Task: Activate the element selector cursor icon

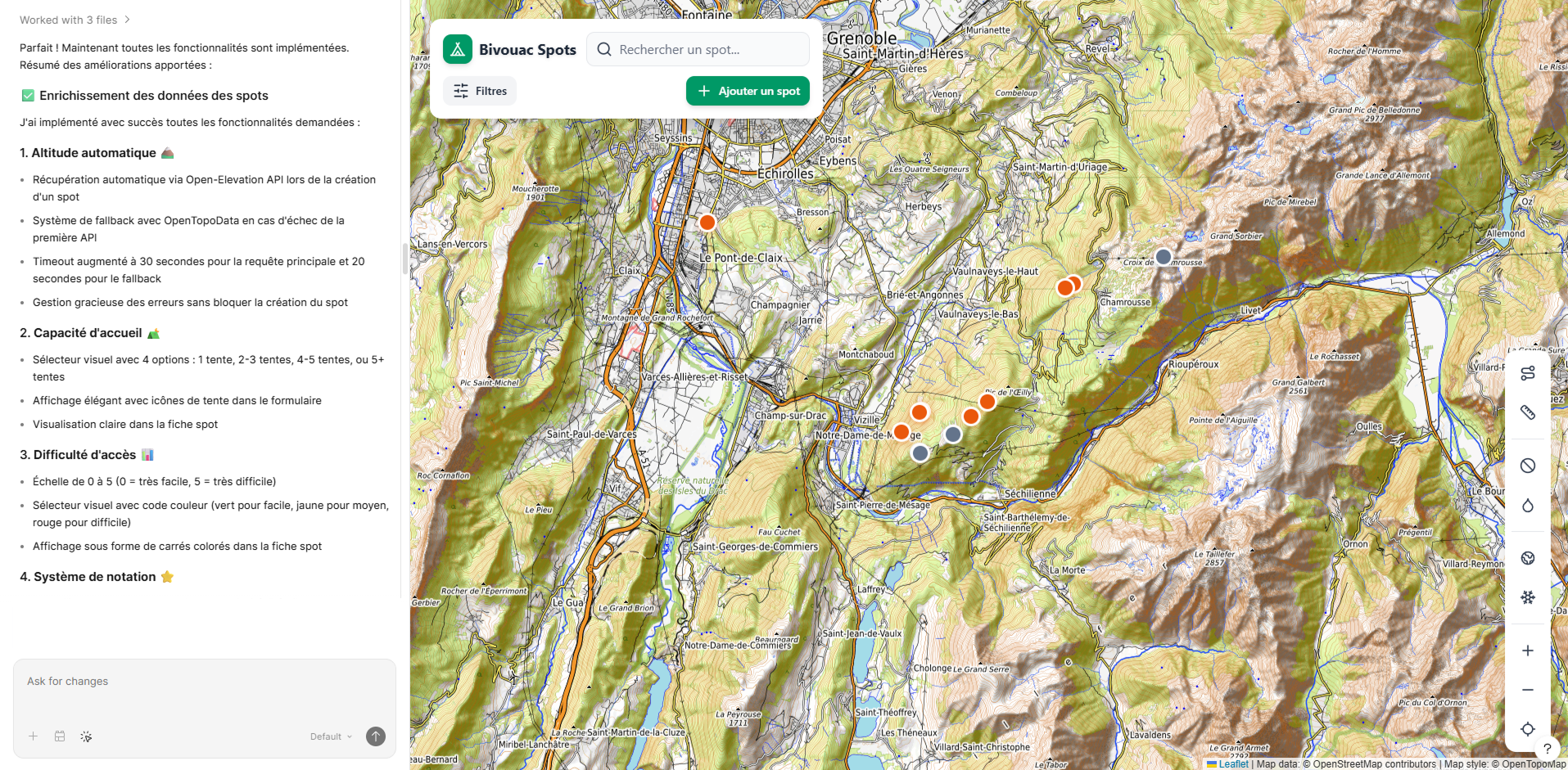Action: point(86,736)
